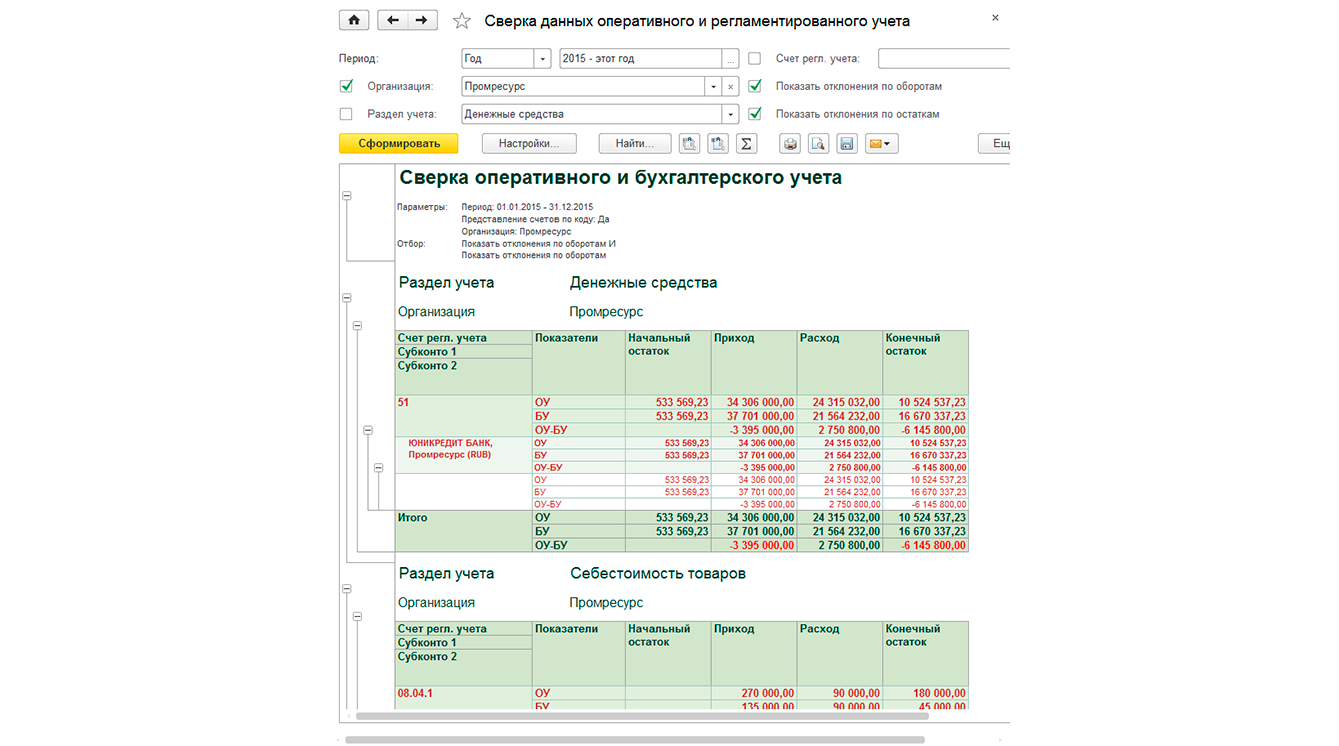Enable the Раздел учета filter checkbox
Image resolution: width=1339 pixels, height=746 pixels.
[x=346, y=114]
